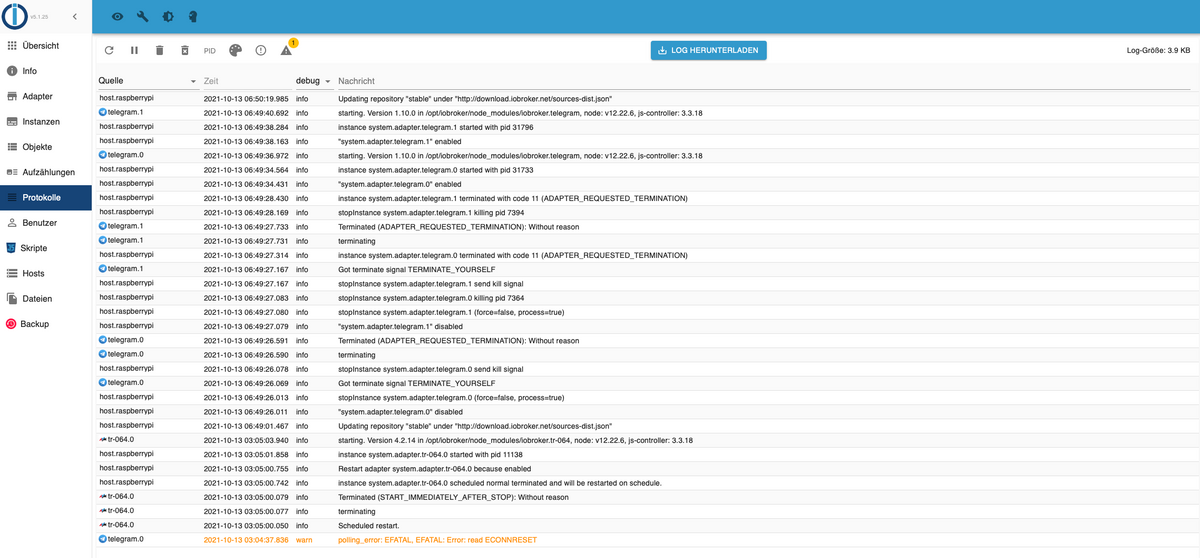The image size is (1200, 558).
Task: Click the blue Skripte icon
Action: click(12, 248)
